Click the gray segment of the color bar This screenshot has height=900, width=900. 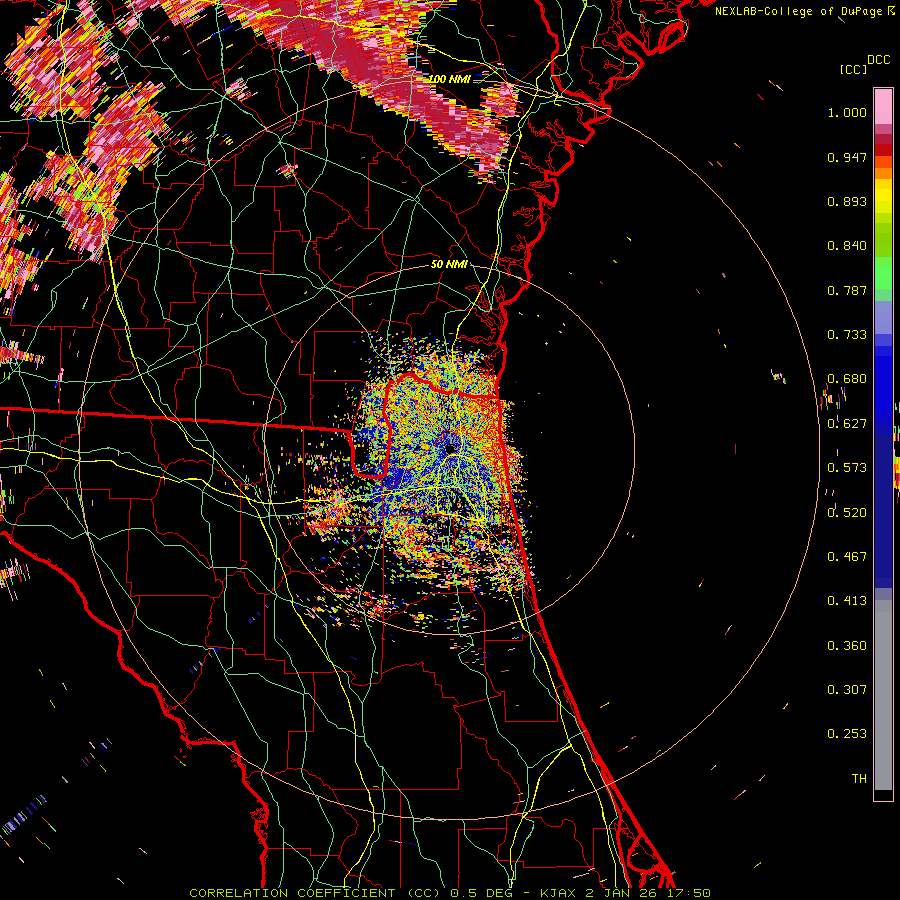[883, 695]
